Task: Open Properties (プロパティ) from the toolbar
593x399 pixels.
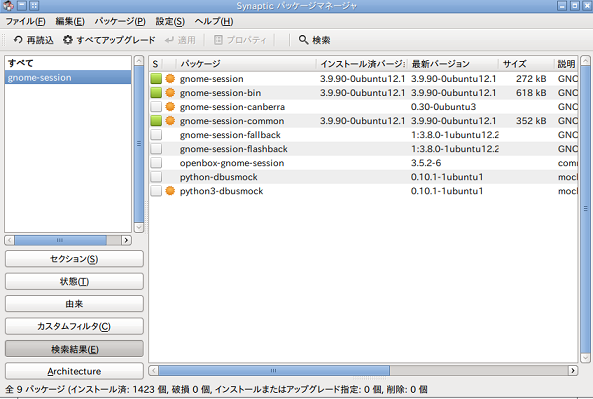Action: pos(240,40)
